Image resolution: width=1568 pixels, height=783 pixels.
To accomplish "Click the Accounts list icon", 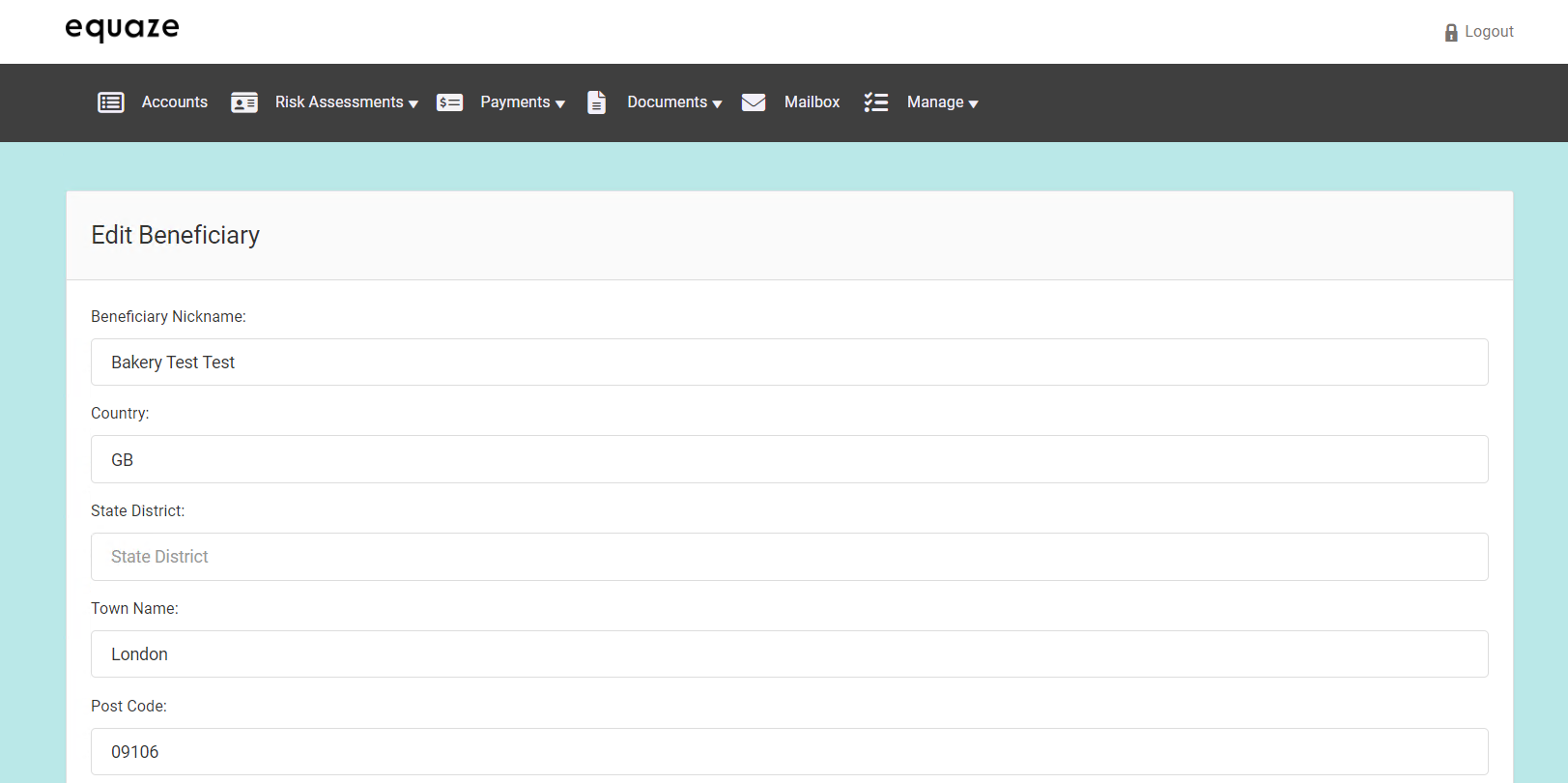I will coord(111,102).
